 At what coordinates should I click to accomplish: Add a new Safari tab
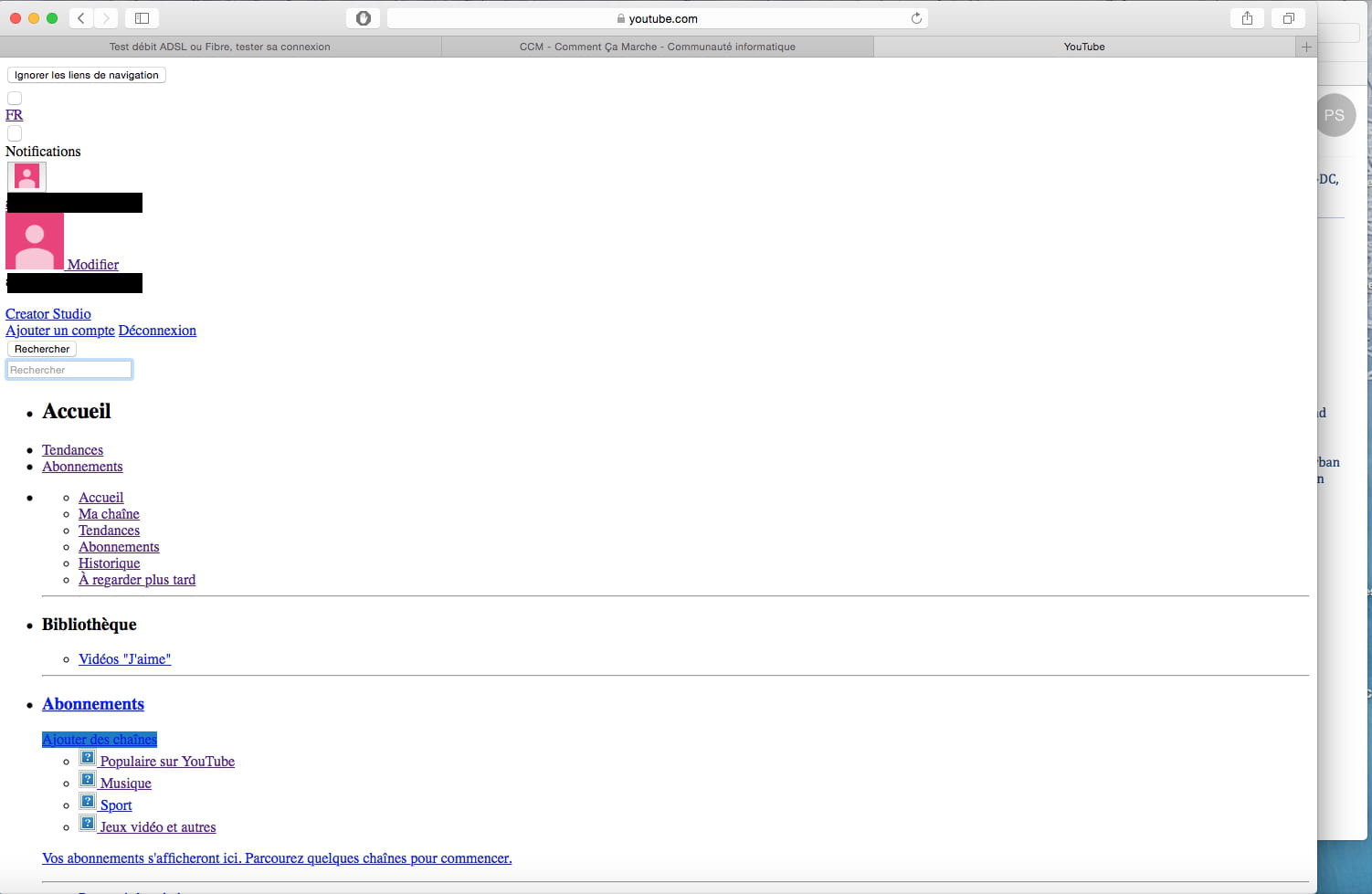click(1306, 47)
